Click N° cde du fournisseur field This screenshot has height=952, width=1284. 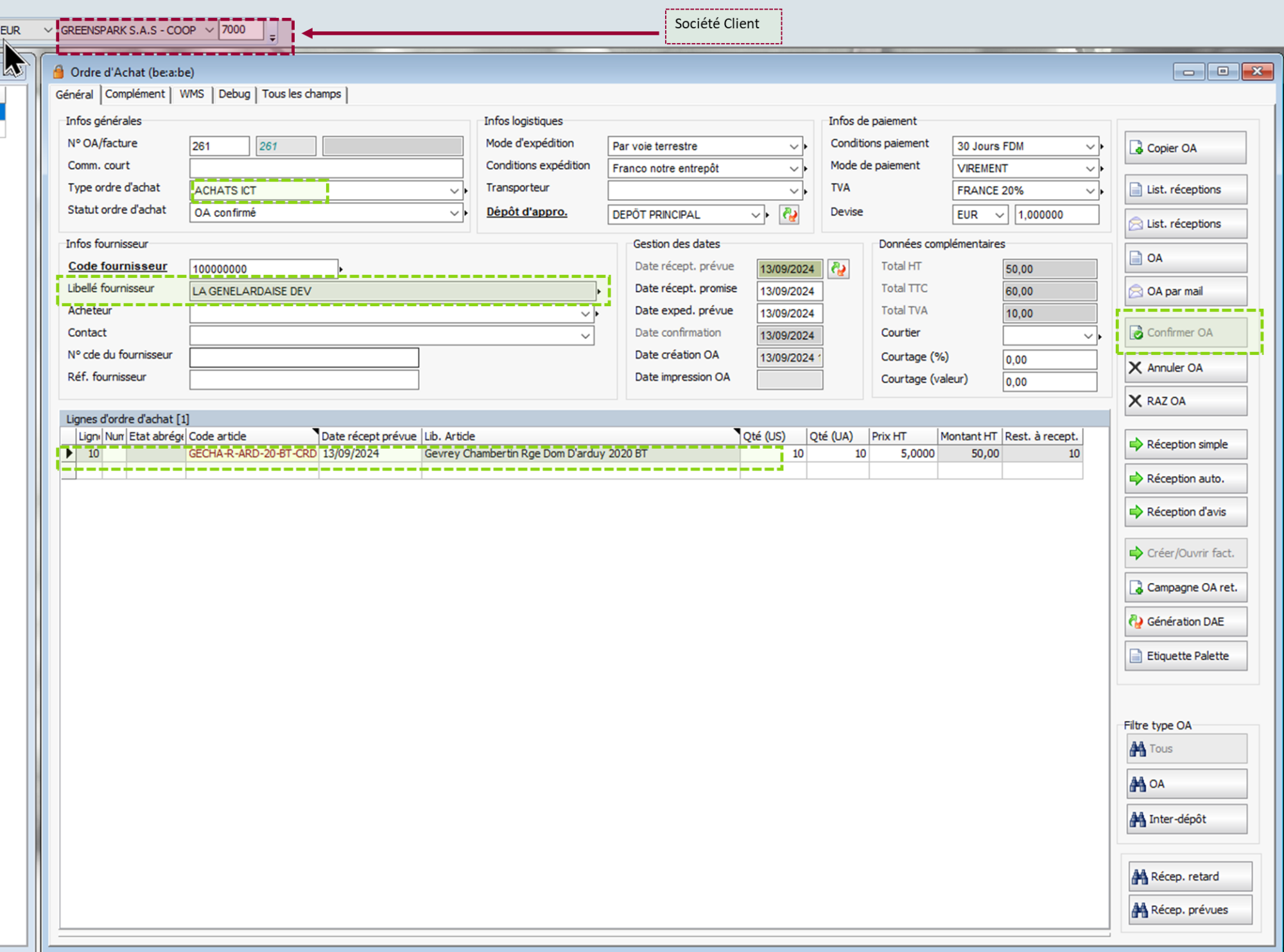pyautogui.click(x=304, y=357)
